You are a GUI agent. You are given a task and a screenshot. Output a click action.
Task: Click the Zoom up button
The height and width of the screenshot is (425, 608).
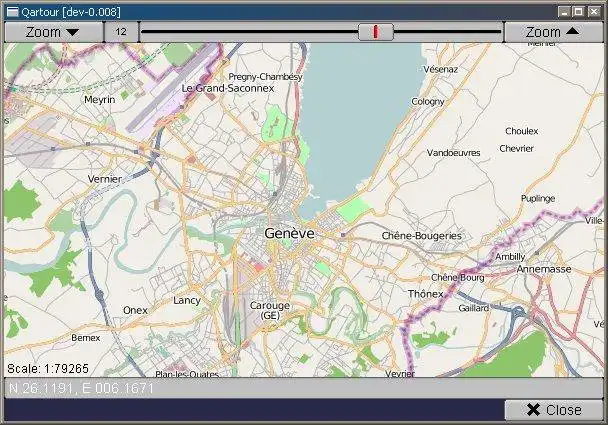tap(553, 32)
